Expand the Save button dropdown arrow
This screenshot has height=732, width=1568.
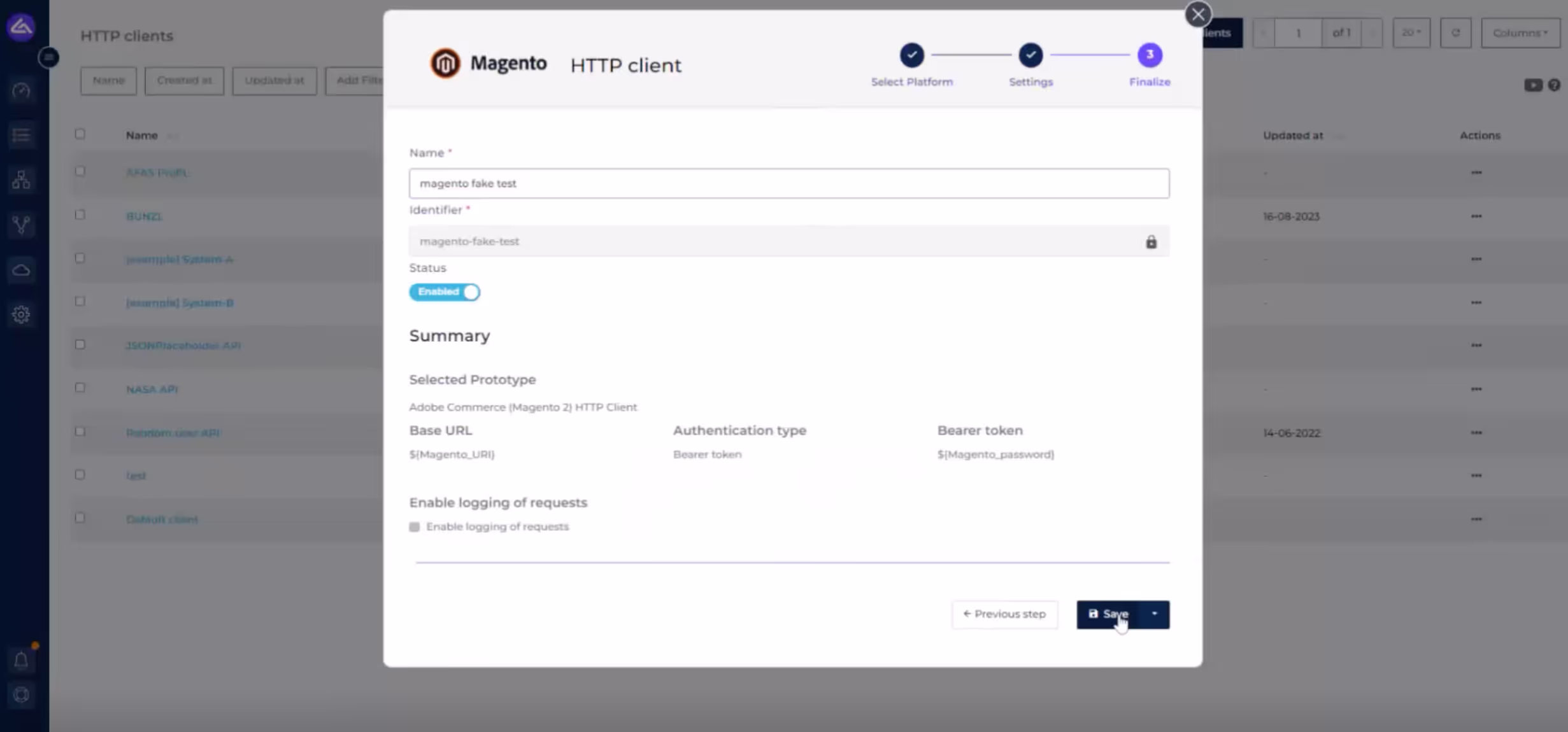[x=1155, y=614]
